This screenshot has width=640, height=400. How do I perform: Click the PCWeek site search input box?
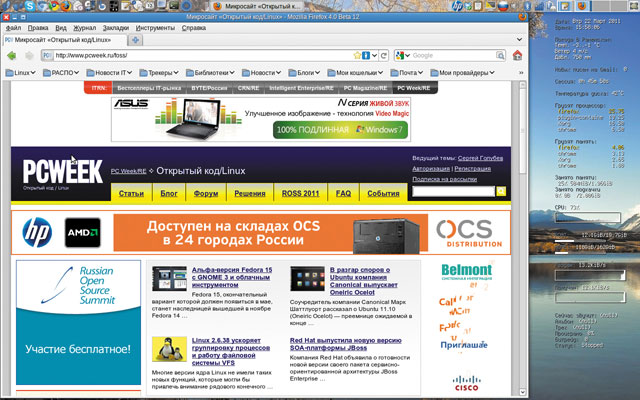coord(453,191)
